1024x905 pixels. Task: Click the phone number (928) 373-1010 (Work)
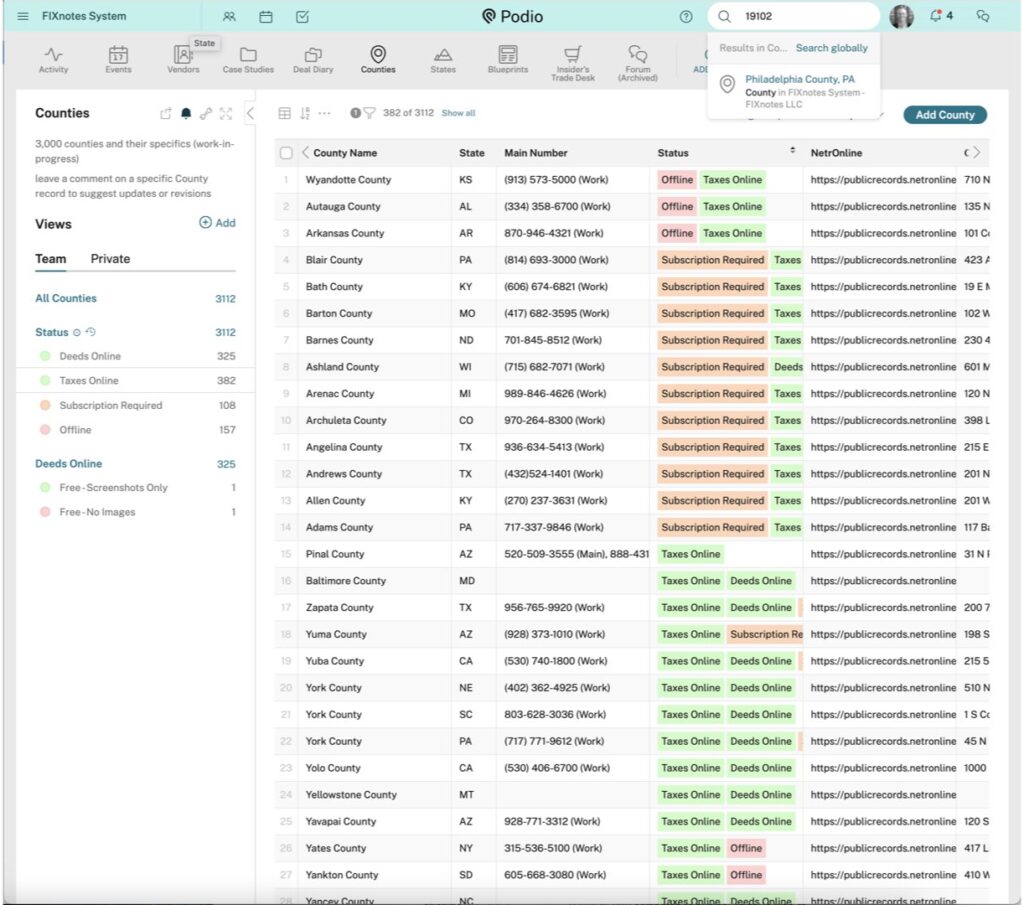coord(555,634)
